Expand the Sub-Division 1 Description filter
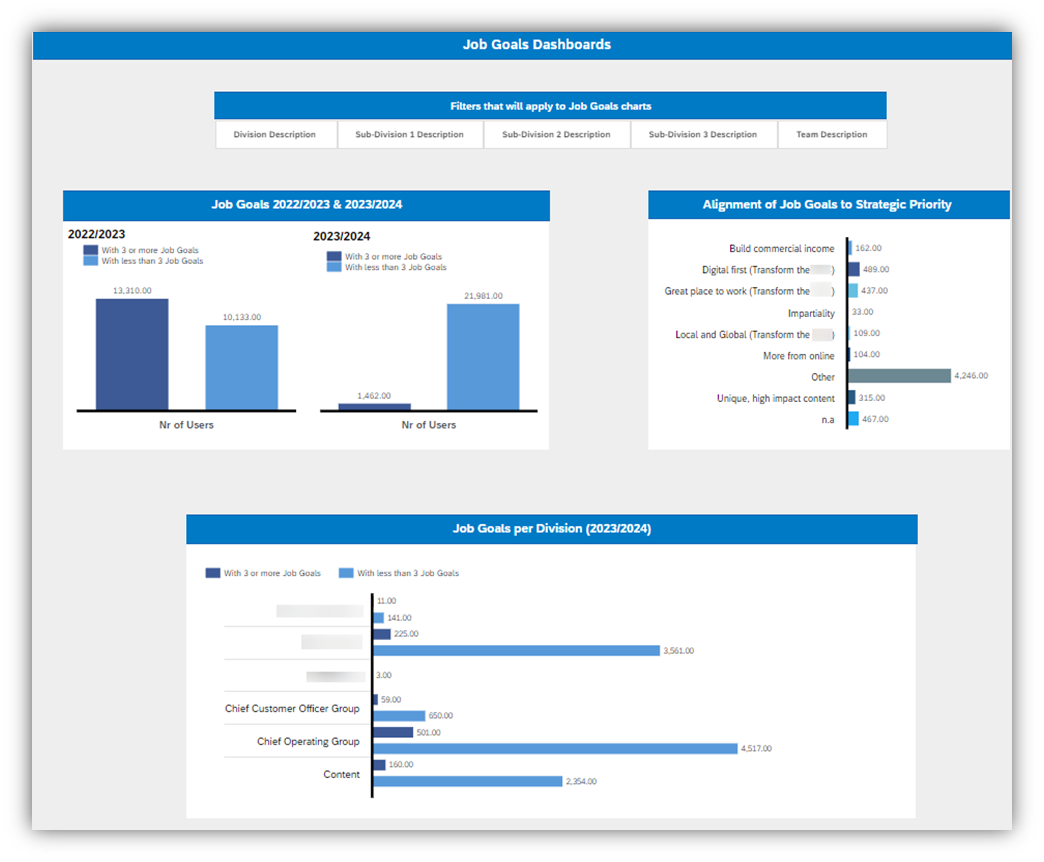The width and height of the screenshot is (1044, 862). (x=409, y=134)
